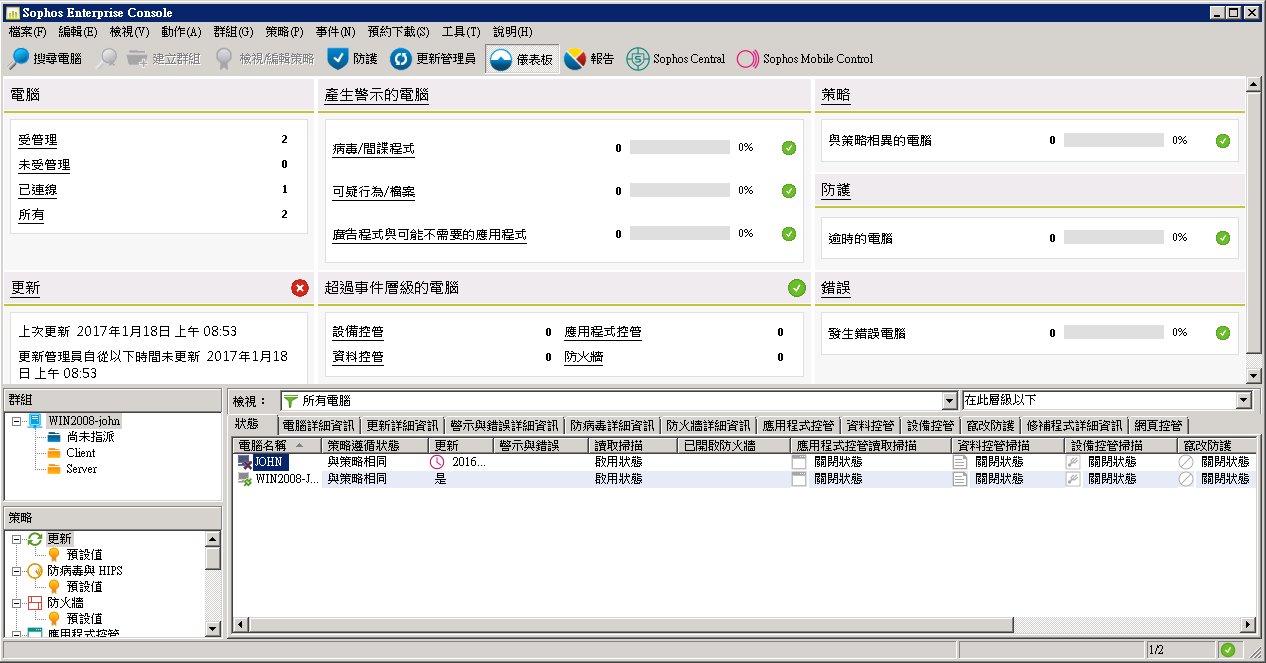Viewport: 1266px width, 663px height.
Task: Click the 未受管理 computers link
Action: (x=44, y=165)
